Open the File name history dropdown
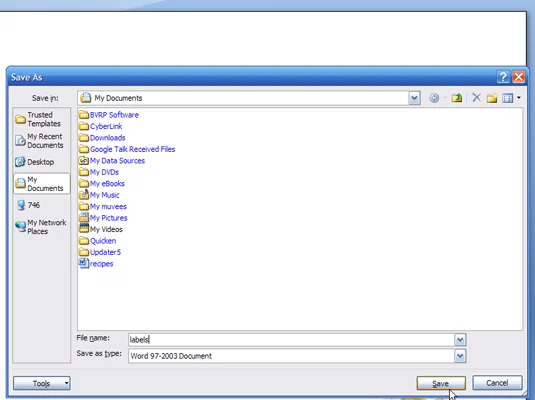 (460, 340)
